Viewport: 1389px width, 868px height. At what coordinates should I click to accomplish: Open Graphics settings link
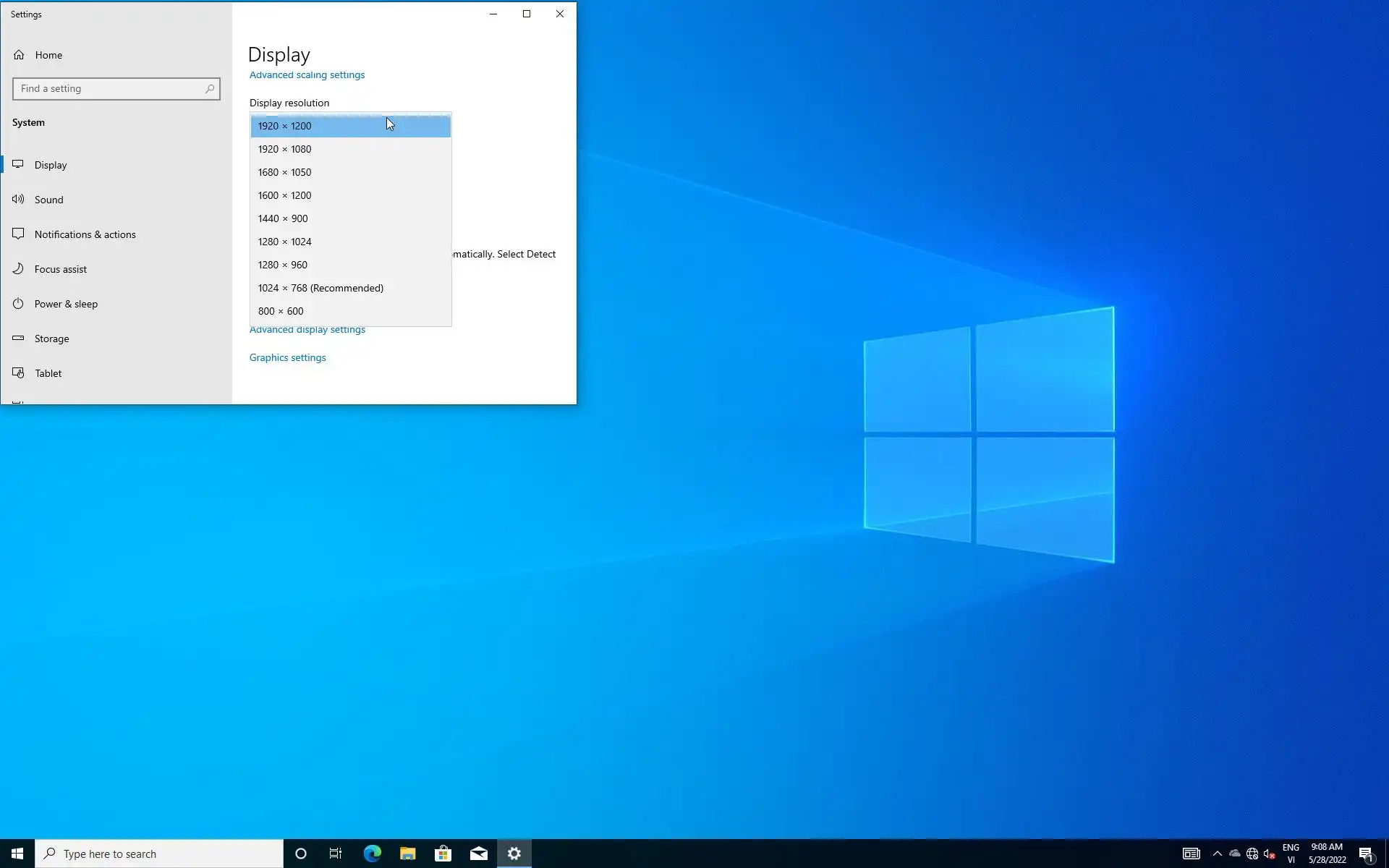pyautogui.click(x=287, y=358)
